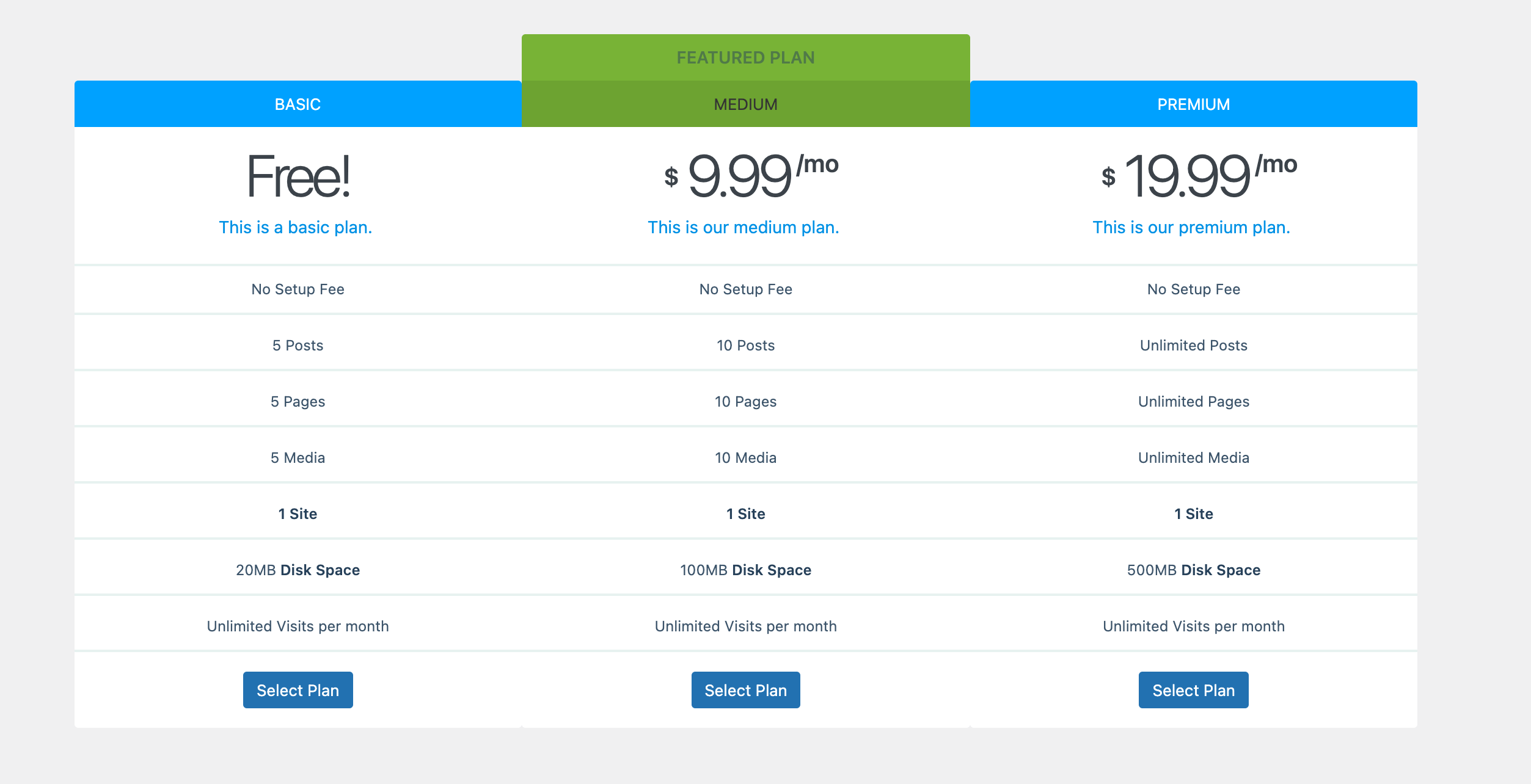Click the $19.99/mo price
This screenshot has width=1531, height=784.
(x=1199, y=176)
